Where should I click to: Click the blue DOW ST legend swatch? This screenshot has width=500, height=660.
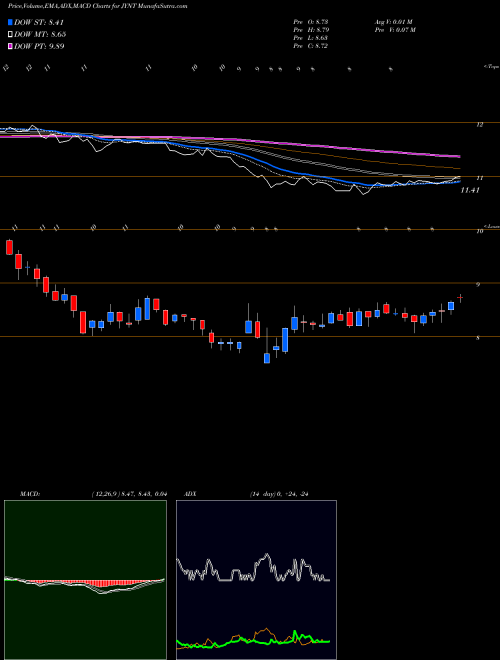pos(11,22)
